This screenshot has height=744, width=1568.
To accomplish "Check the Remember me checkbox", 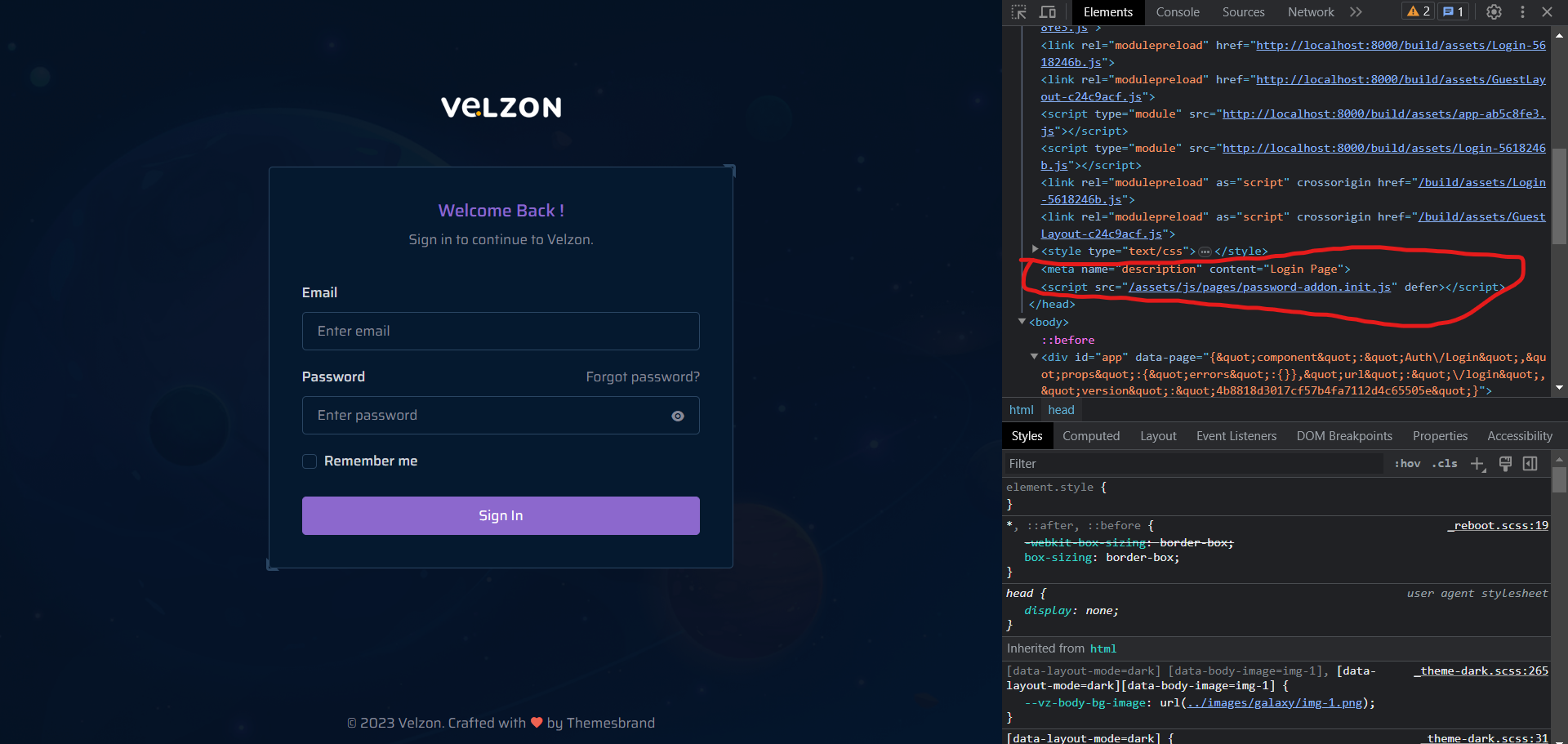I will tap(310, 461).
